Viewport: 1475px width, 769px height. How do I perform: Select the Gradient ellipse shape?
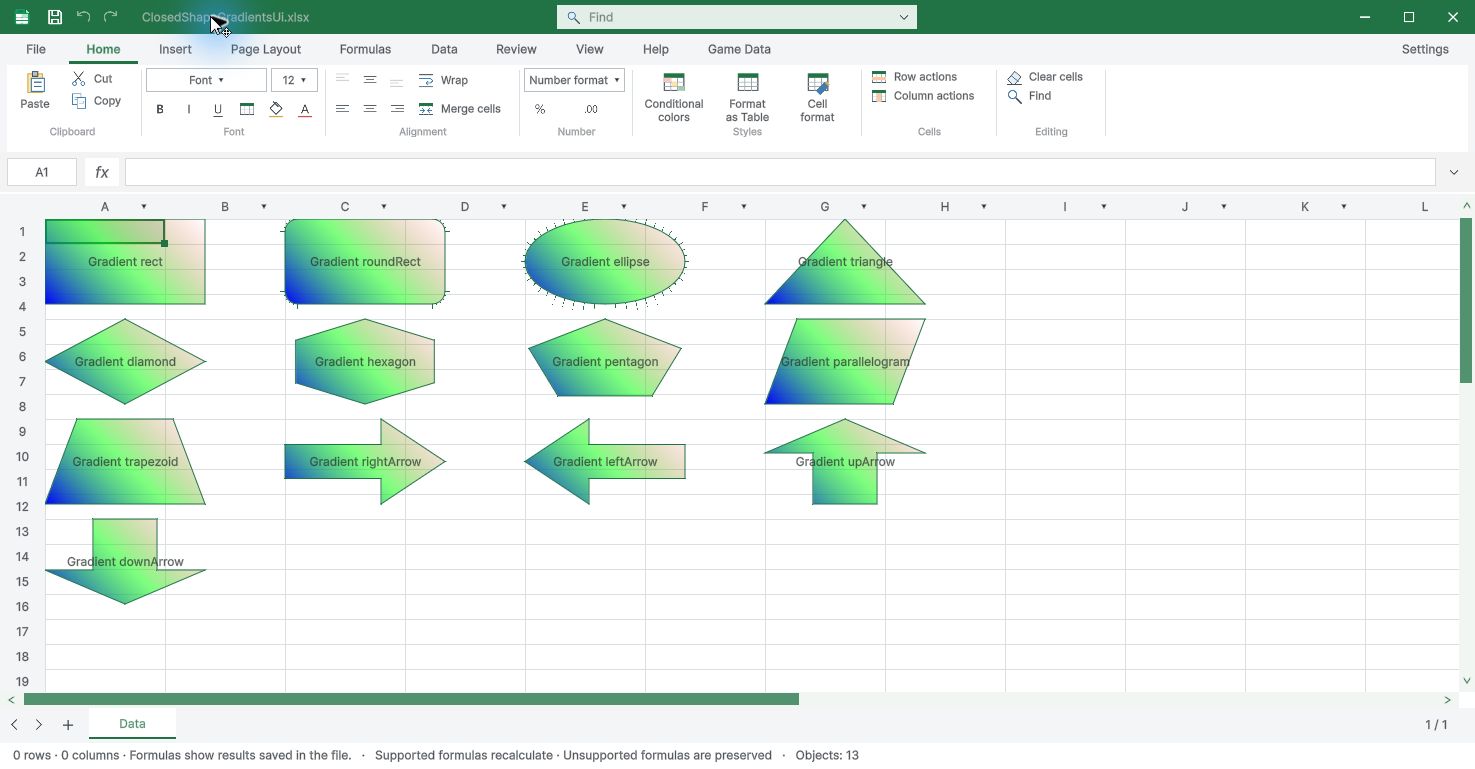pos(605,262)
